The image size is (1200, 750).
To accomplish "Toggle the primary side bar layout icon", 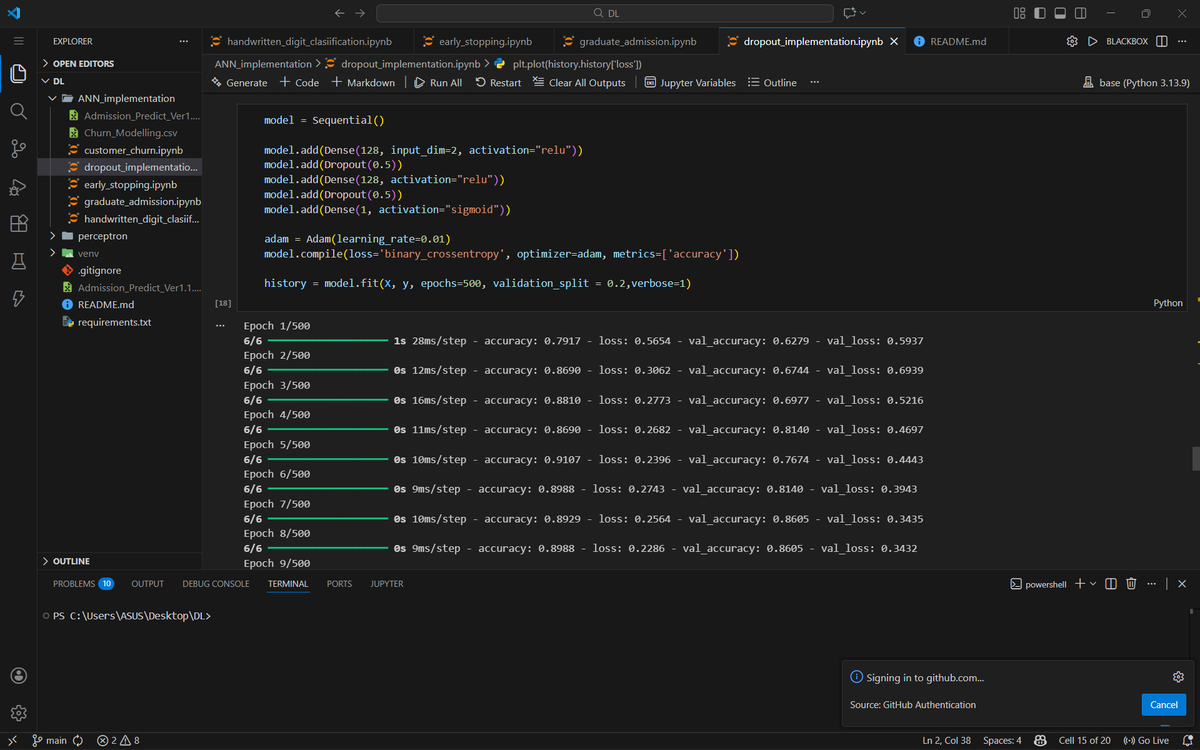I will coord(1040,13).
